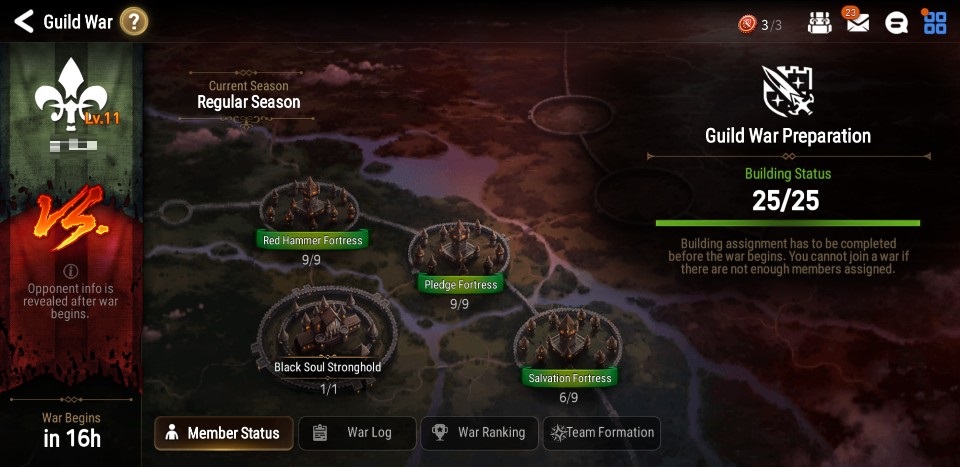960x467 pixels.
Task: Select Pledge Fortress label
Action: click(x=460, y=285)
